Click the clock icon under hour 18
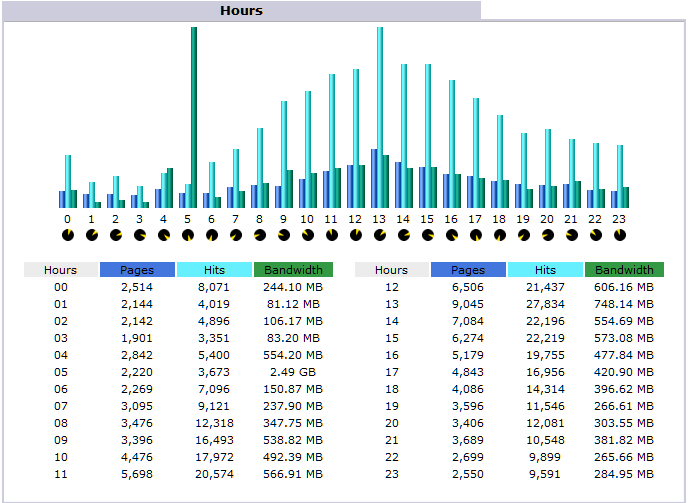Image resolution: width=692 pixels, height=503 pixels. [500, 235]
